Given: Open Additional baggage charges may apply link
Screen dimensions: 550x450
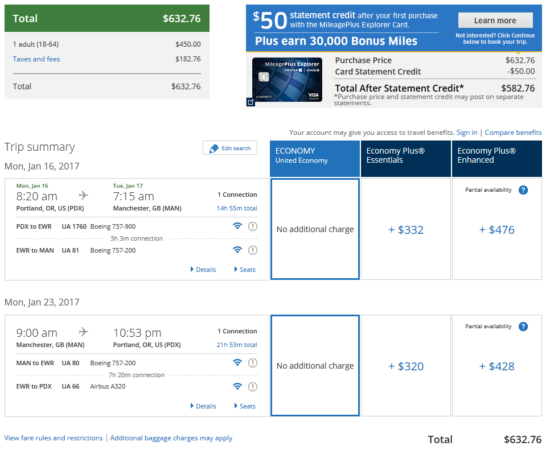Looking at the screenshot, I should [171, 438].
